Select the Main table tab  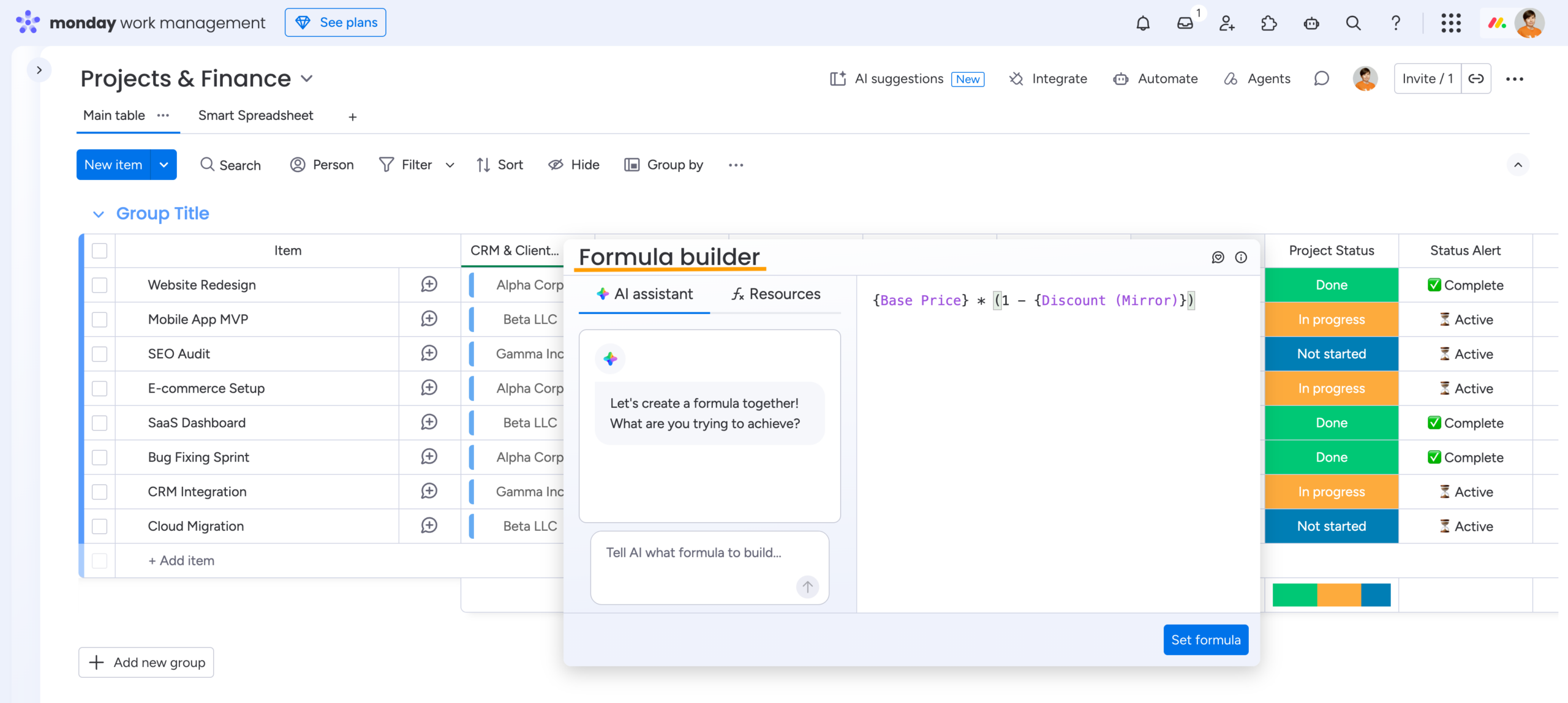114,115
